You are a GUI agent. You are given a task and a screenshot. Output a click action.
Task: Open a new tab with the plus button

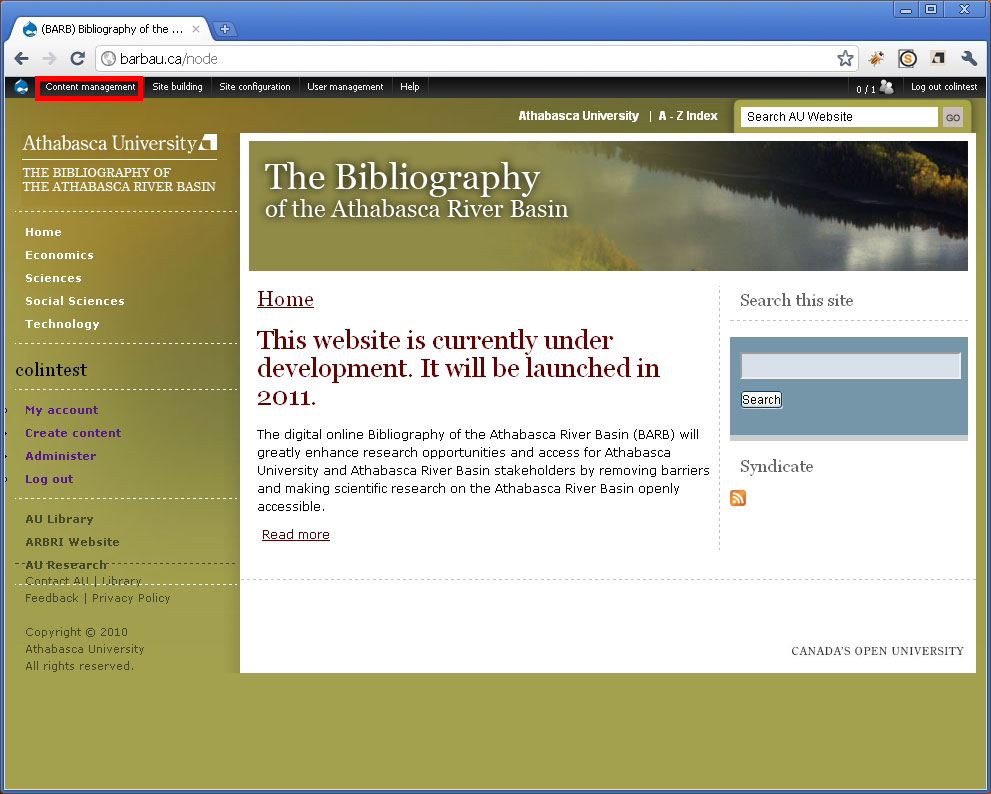224,29
